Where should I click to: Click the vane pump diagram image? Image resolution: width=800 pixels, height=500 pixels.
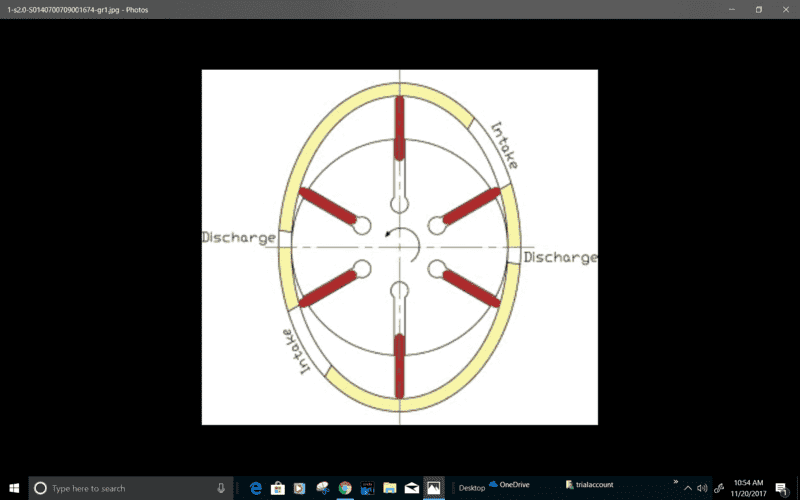tap(399, 247)
